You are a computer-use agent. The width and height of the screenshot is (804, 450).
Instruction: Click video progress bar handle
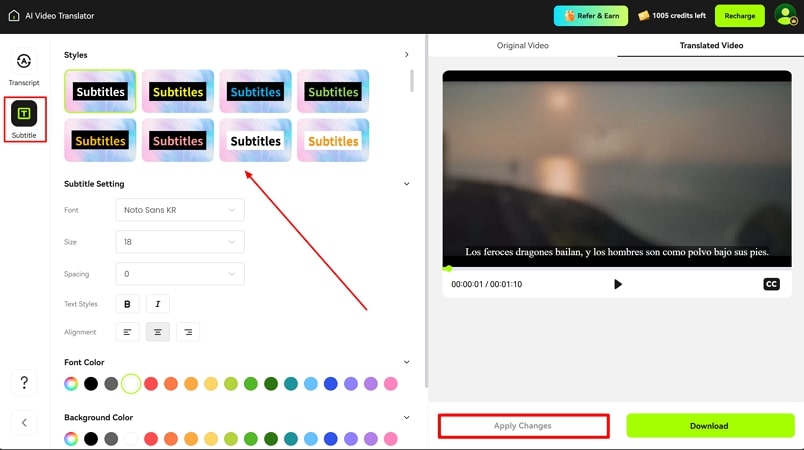pyautogui.click(x=448, y=269)
